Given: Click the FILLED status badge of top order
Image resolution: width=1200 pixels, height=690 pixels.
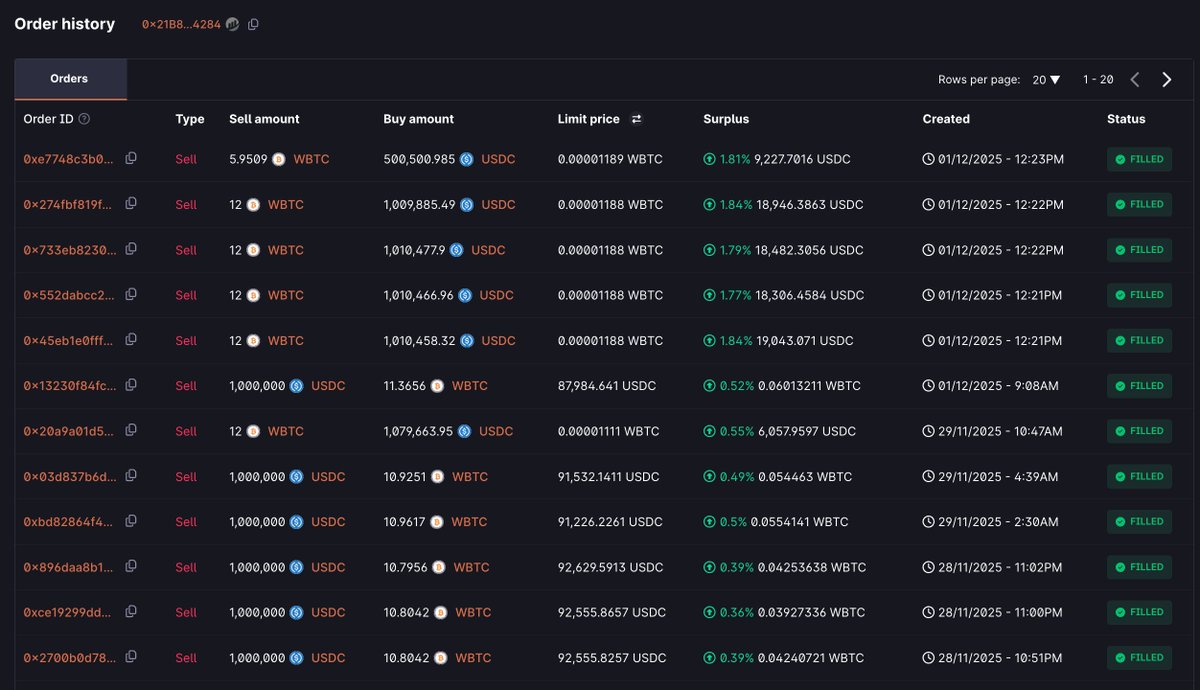Looking at the screenshot, I should (x=1139, y=159).
